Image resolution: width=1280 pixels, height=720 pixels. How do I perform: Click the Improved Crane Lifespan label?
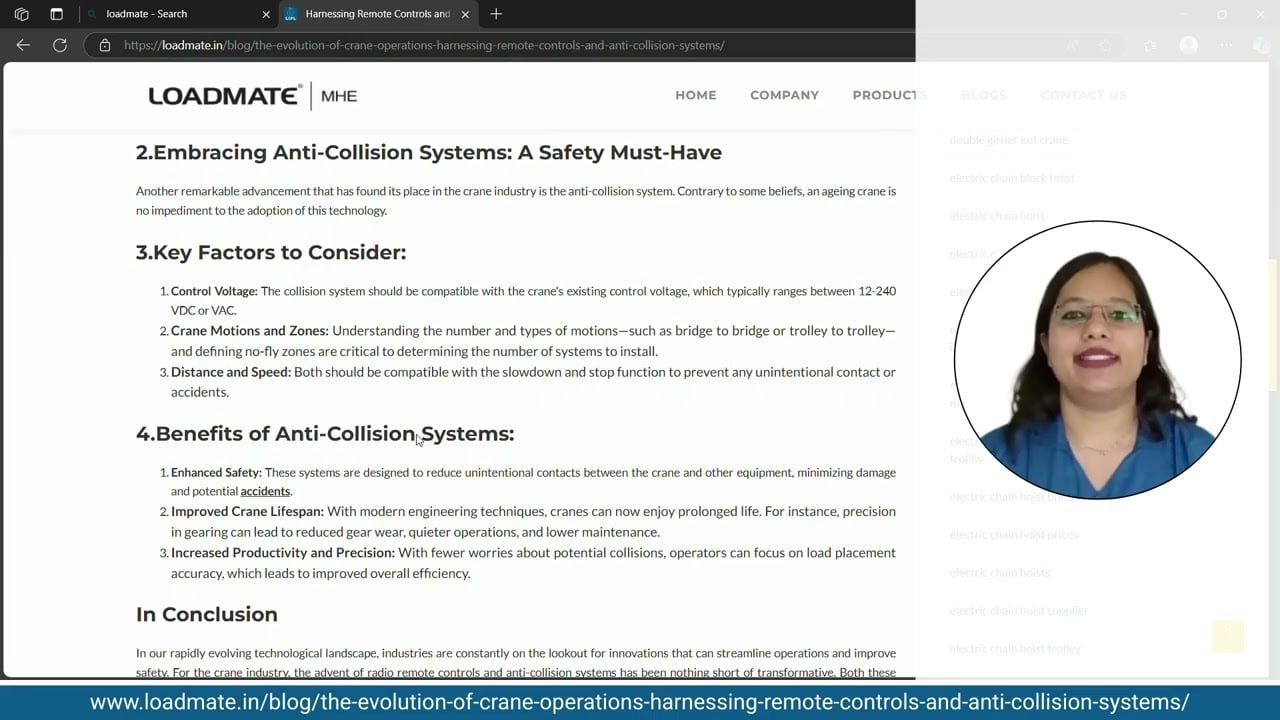click(247, 511)
